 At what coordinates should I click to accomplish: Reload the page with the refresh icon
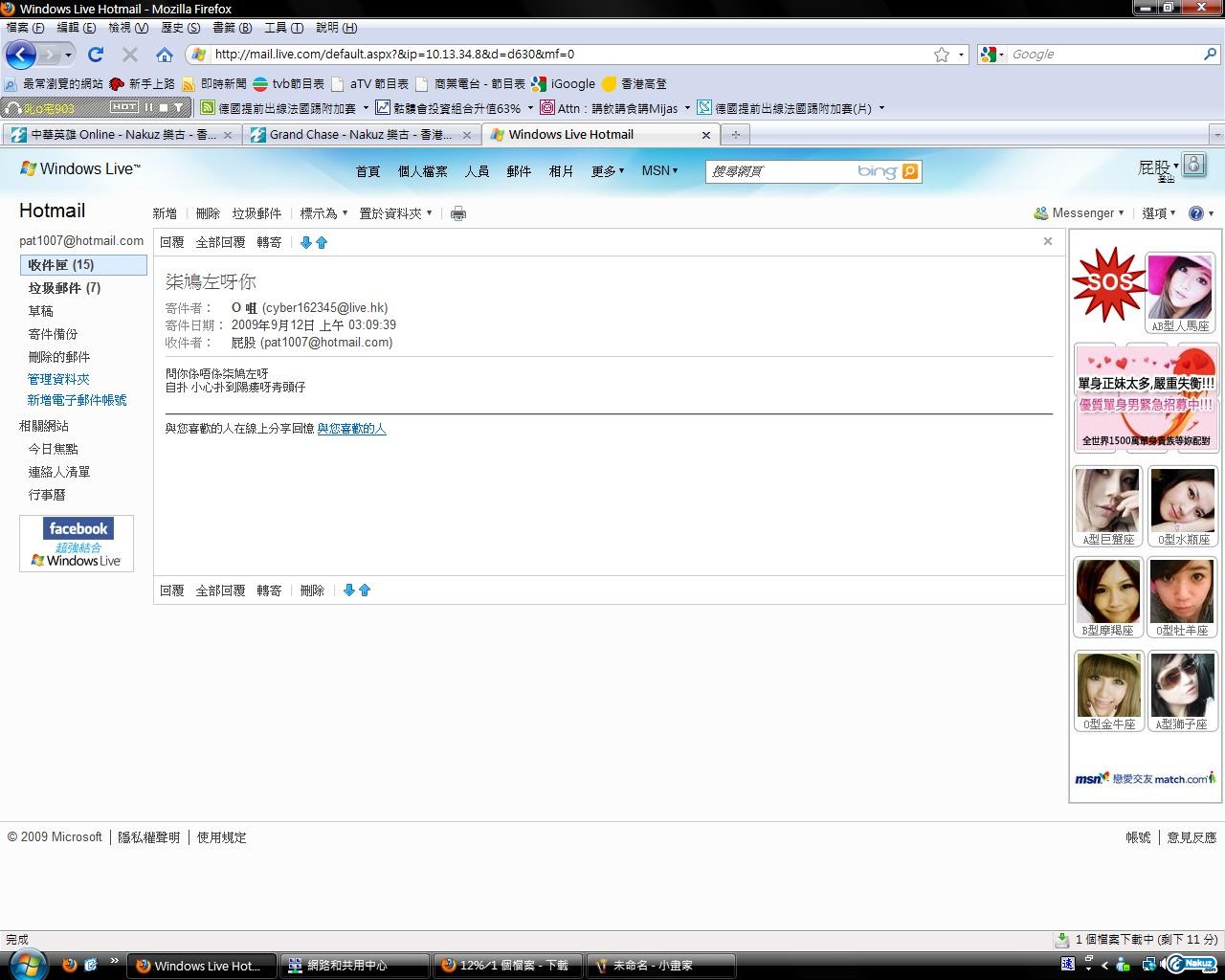(x=96, y=55)
